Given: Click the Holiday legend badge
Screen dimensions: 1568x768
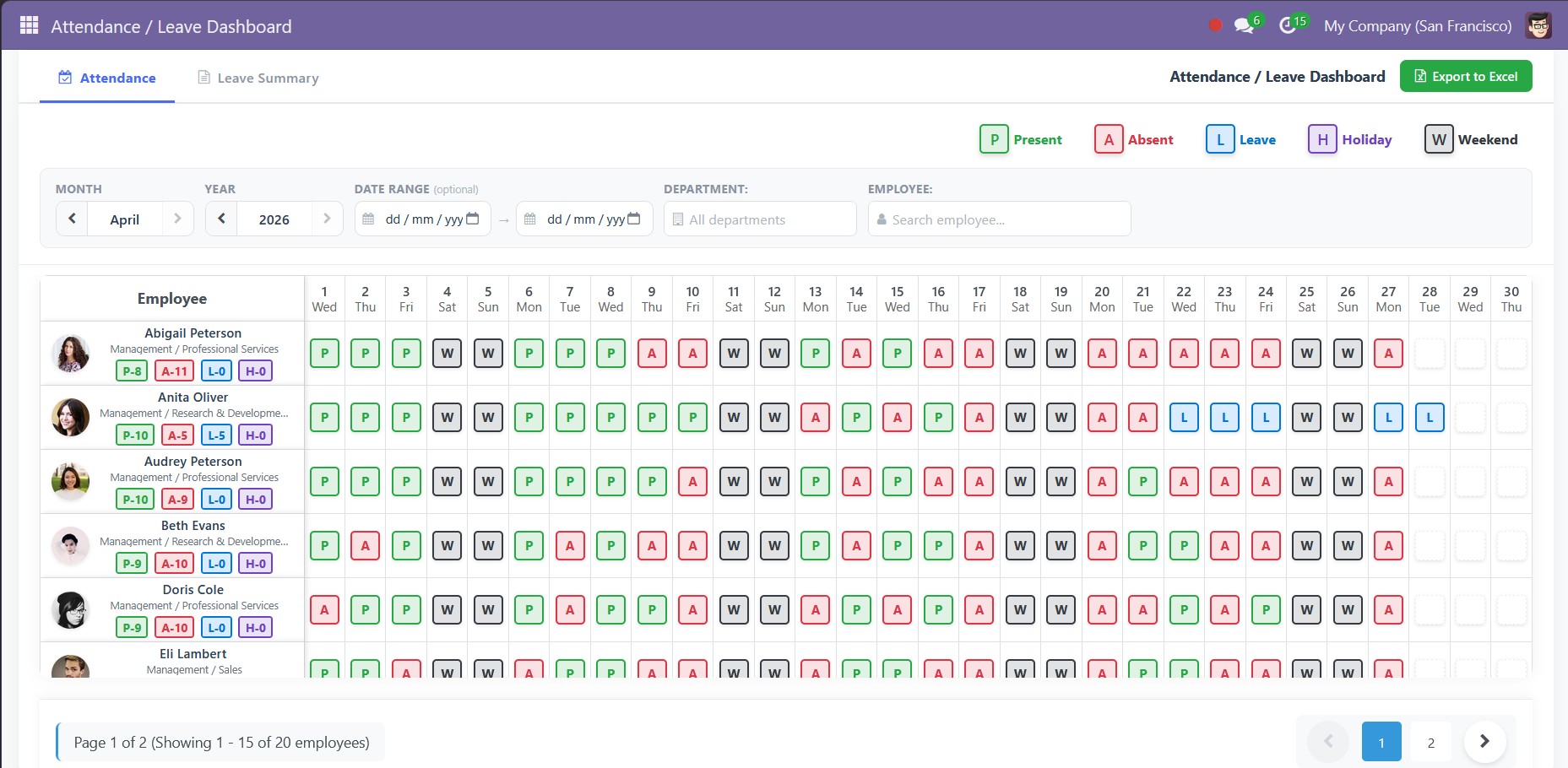Looking at the screenshot, I should [x=1322, y=139].
